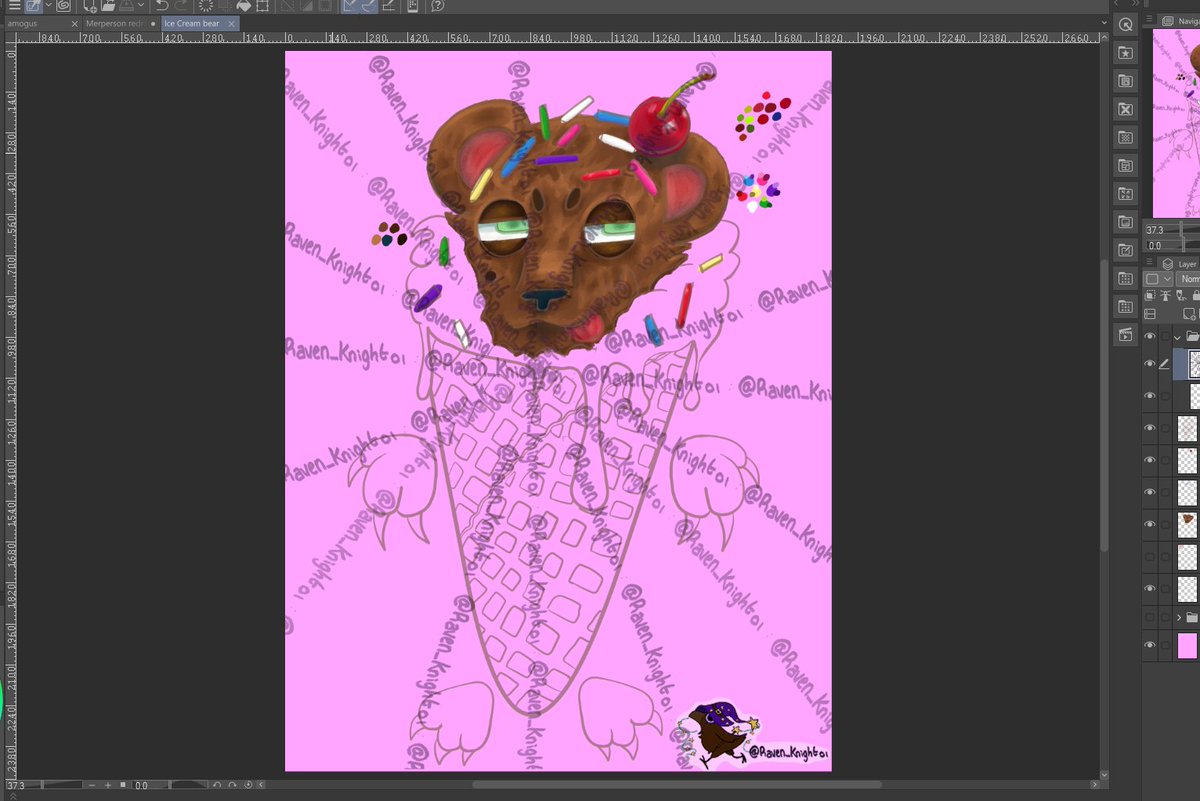Viewport: 1200px width, 801px height.
Task: Click the zoom in plus in status bar
Action: 108,786
